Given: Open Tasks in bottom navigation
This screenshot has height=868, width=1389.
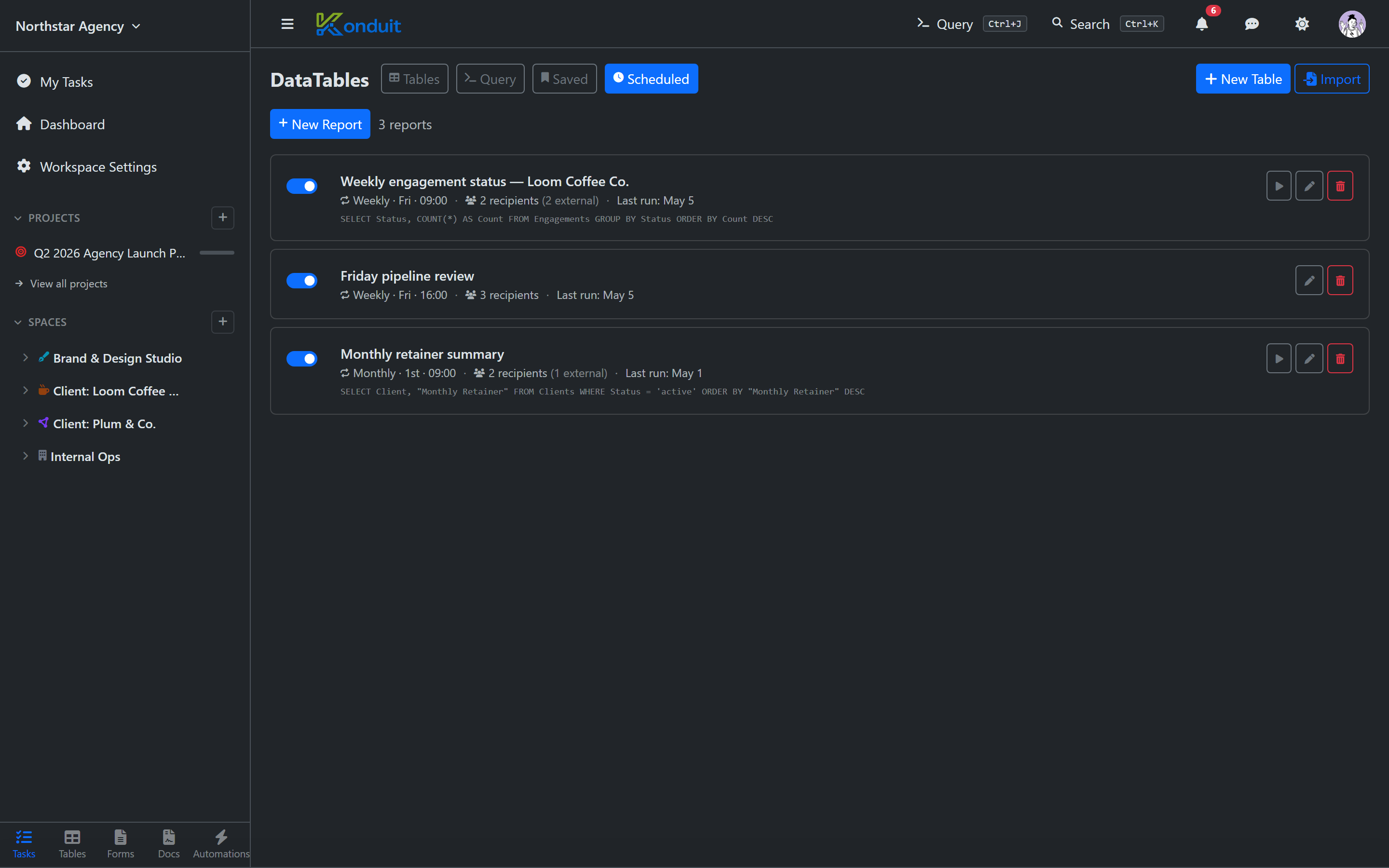Looking at the screenshot, I should point(24,844).
